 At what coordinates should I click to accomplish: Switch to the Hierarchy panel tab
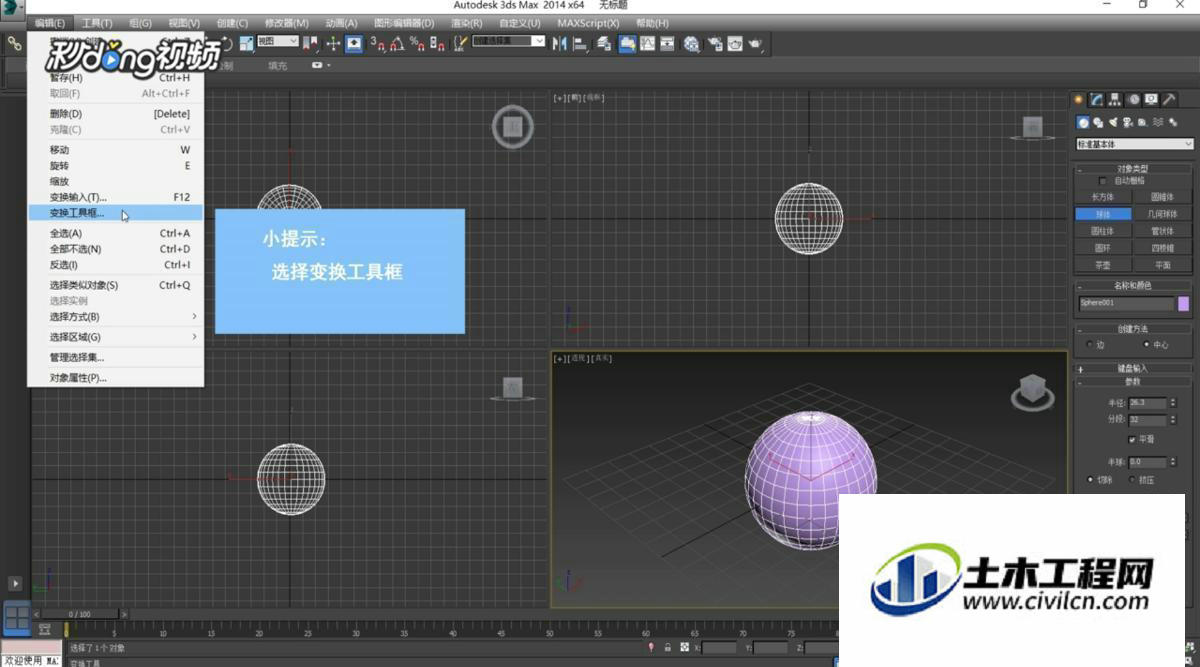click(1115, 99)
